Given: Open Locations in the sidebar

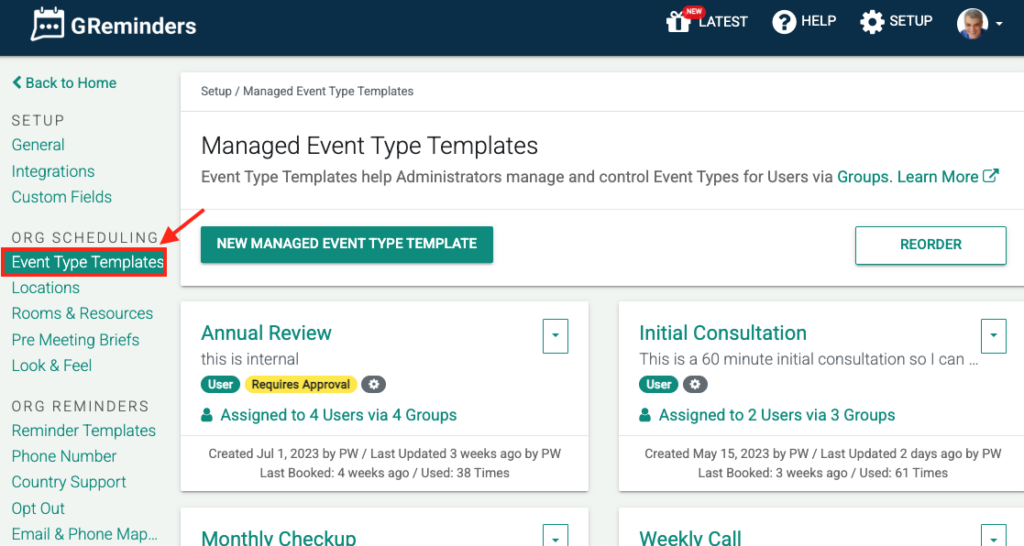Looking at the screenshot, I should [x=46, y=287].
